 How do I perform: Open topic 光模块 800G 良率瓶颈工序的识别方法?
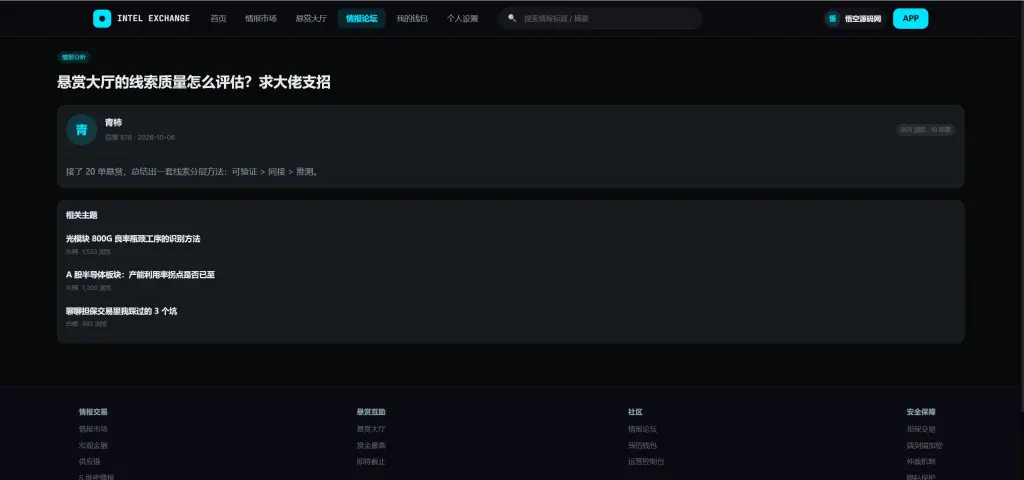point(133,239)
